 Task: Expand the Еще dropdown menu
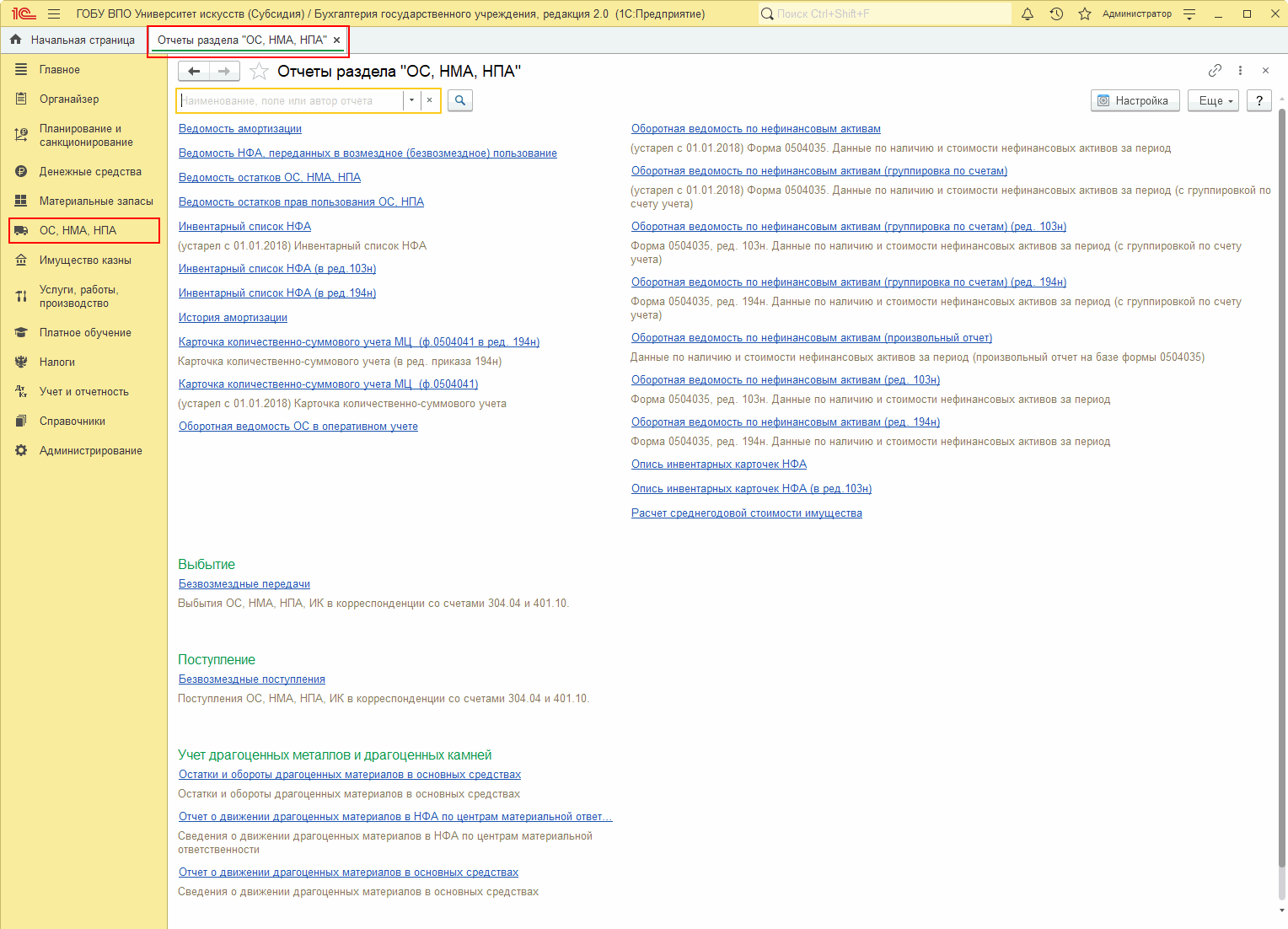point(1214,100)
